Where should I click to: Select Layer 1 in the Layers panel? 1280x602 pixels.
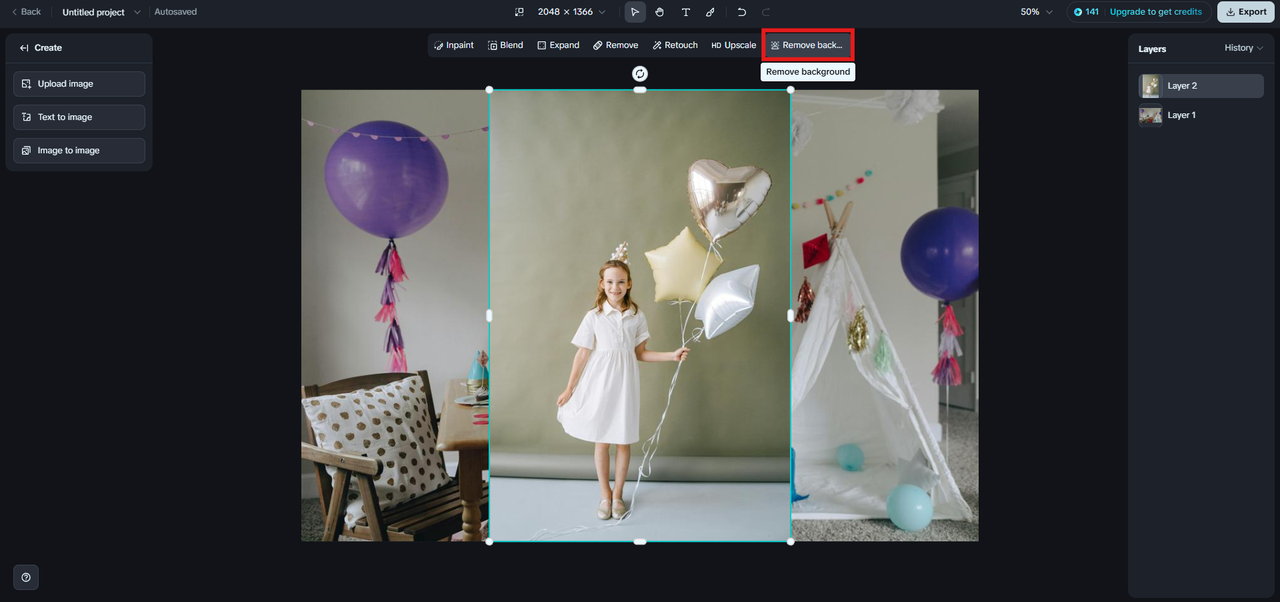point(1201,115)
